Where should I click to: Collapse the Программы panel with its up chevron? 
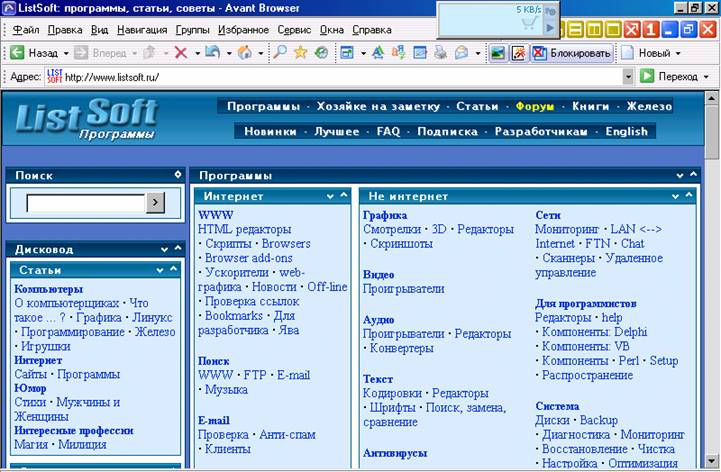(x=693, y=174)
